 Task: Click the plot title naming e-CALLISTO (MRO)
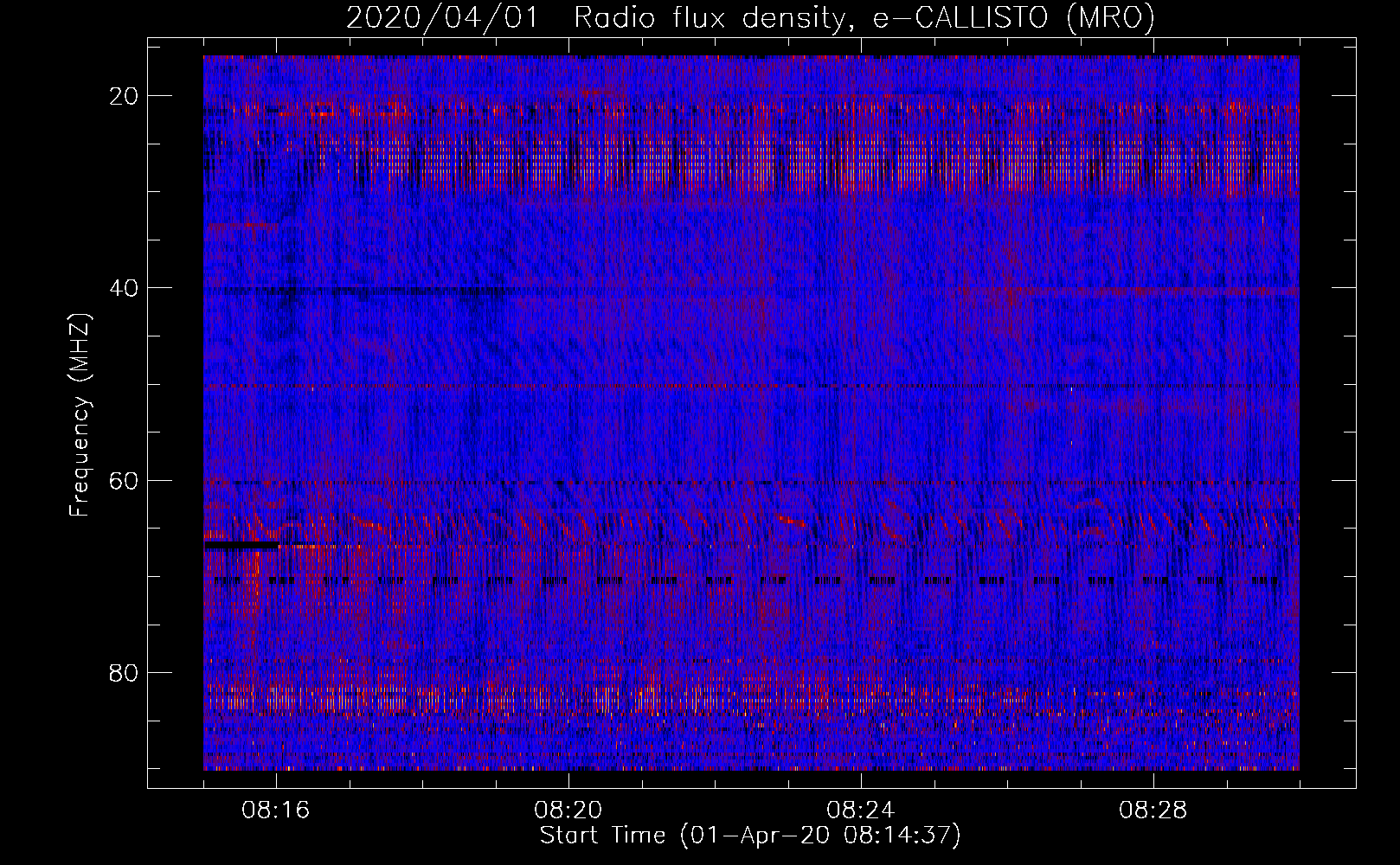750,17
